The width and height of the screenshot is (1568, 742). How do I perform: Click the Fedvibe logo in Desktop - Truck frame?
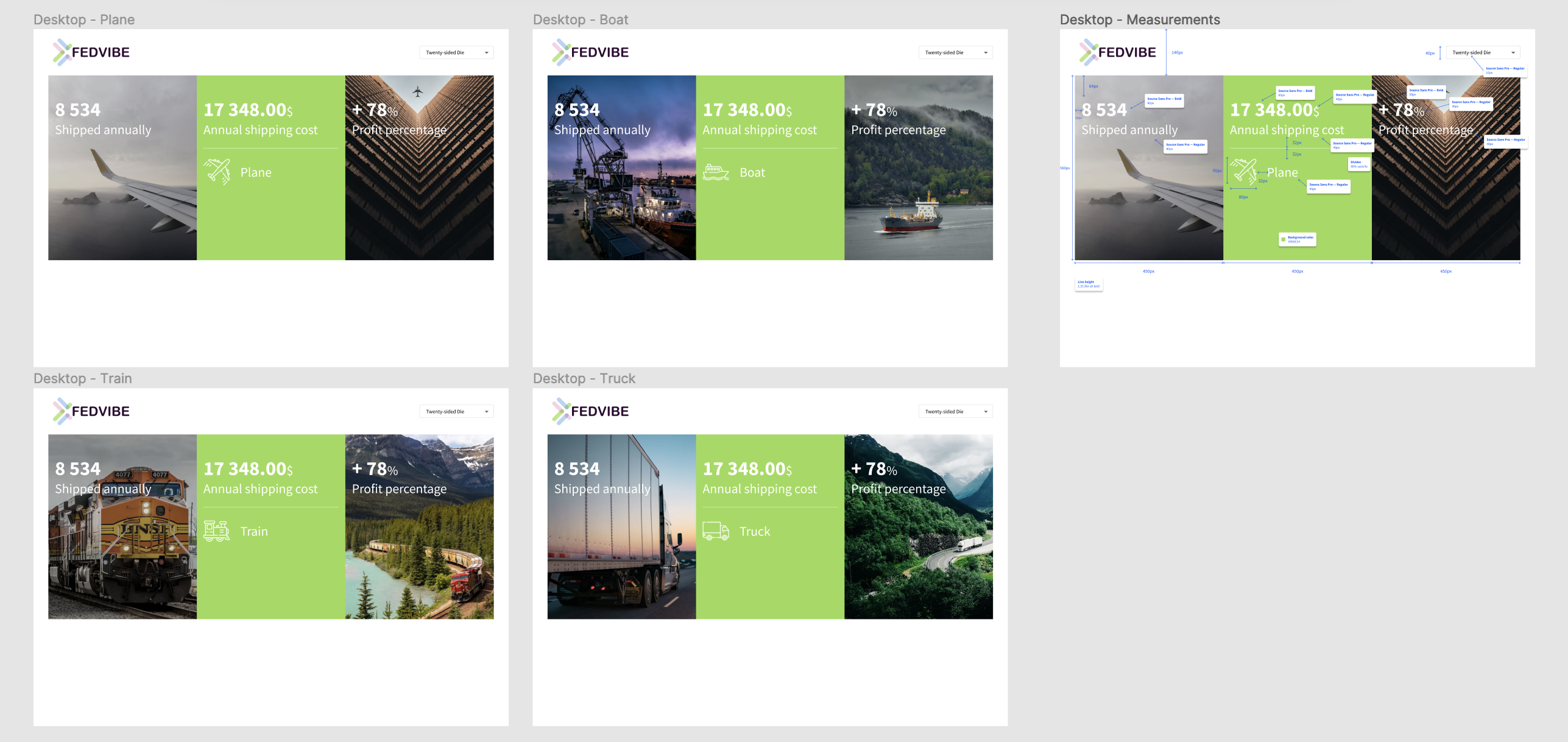pos(590,411)
